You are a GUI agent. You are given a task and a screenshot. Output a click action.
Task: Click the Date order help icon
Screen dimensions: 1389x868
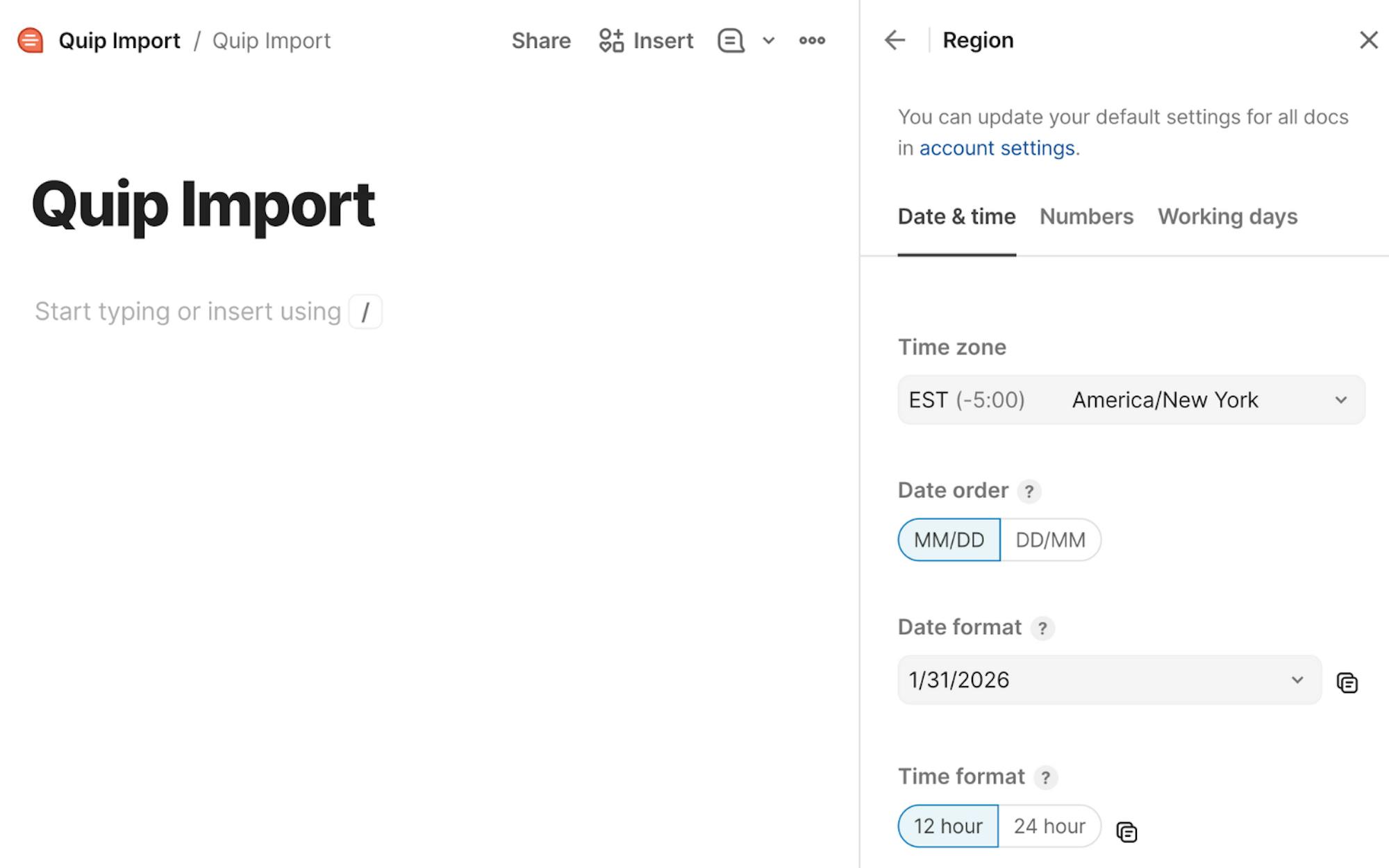[1029, 491]
